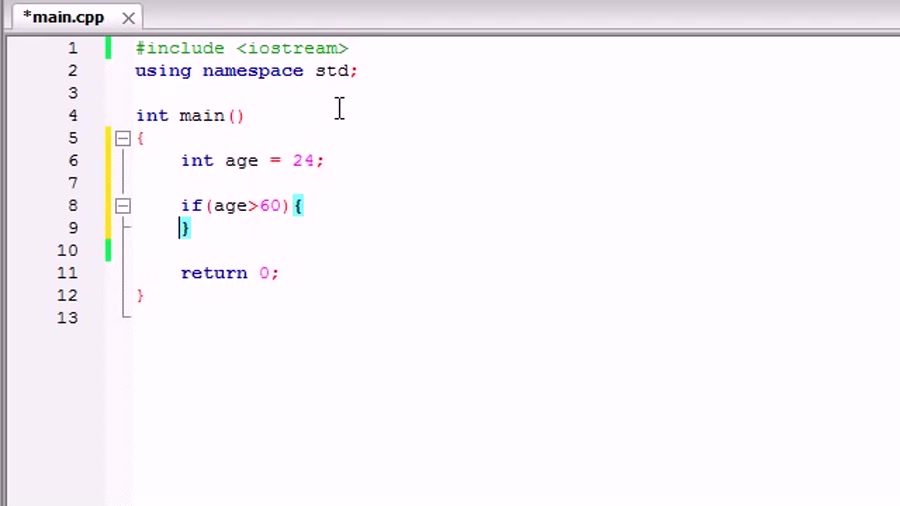Image resolution: width=900 pixels, height=506 pixels.
Task: Click the red closing brace on line 12
Action: click(140, 295)
